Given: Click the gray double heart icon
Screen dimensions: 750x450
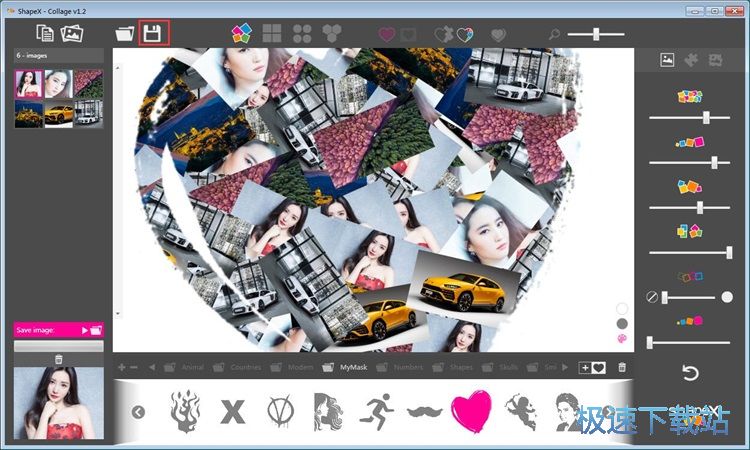Looking at the screenshot, I should (x=498, y=35).
